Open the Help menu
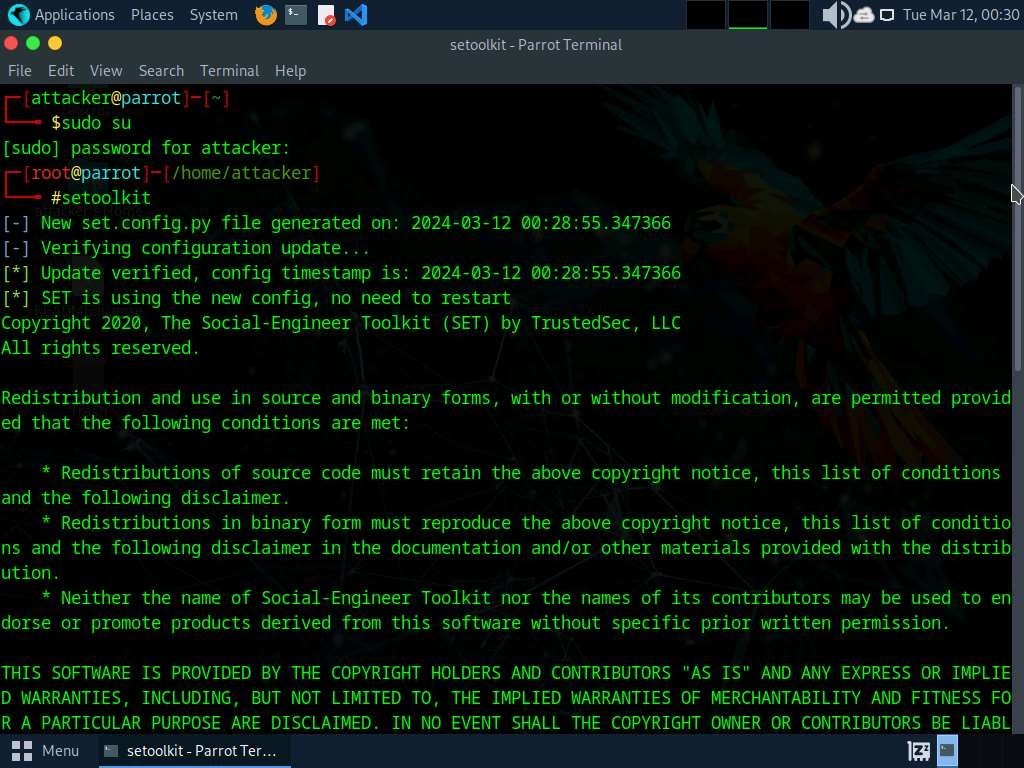 point(290,71)
